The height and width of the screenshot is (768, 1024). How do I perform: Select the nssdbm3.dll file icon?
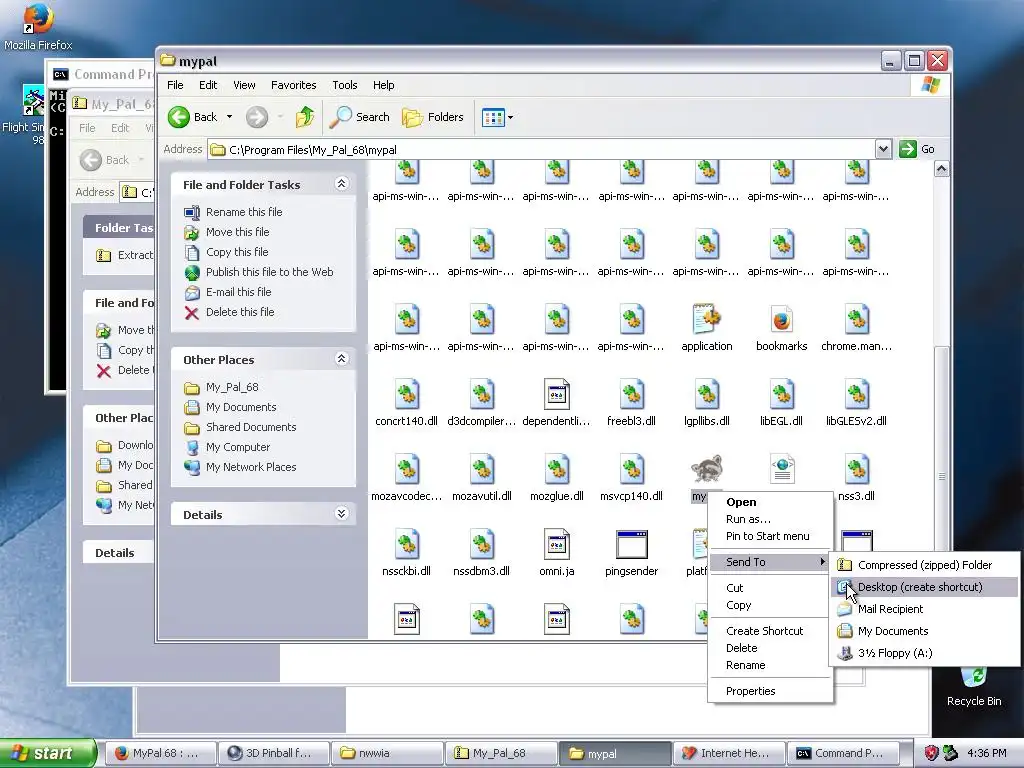(x=481, y=544)
